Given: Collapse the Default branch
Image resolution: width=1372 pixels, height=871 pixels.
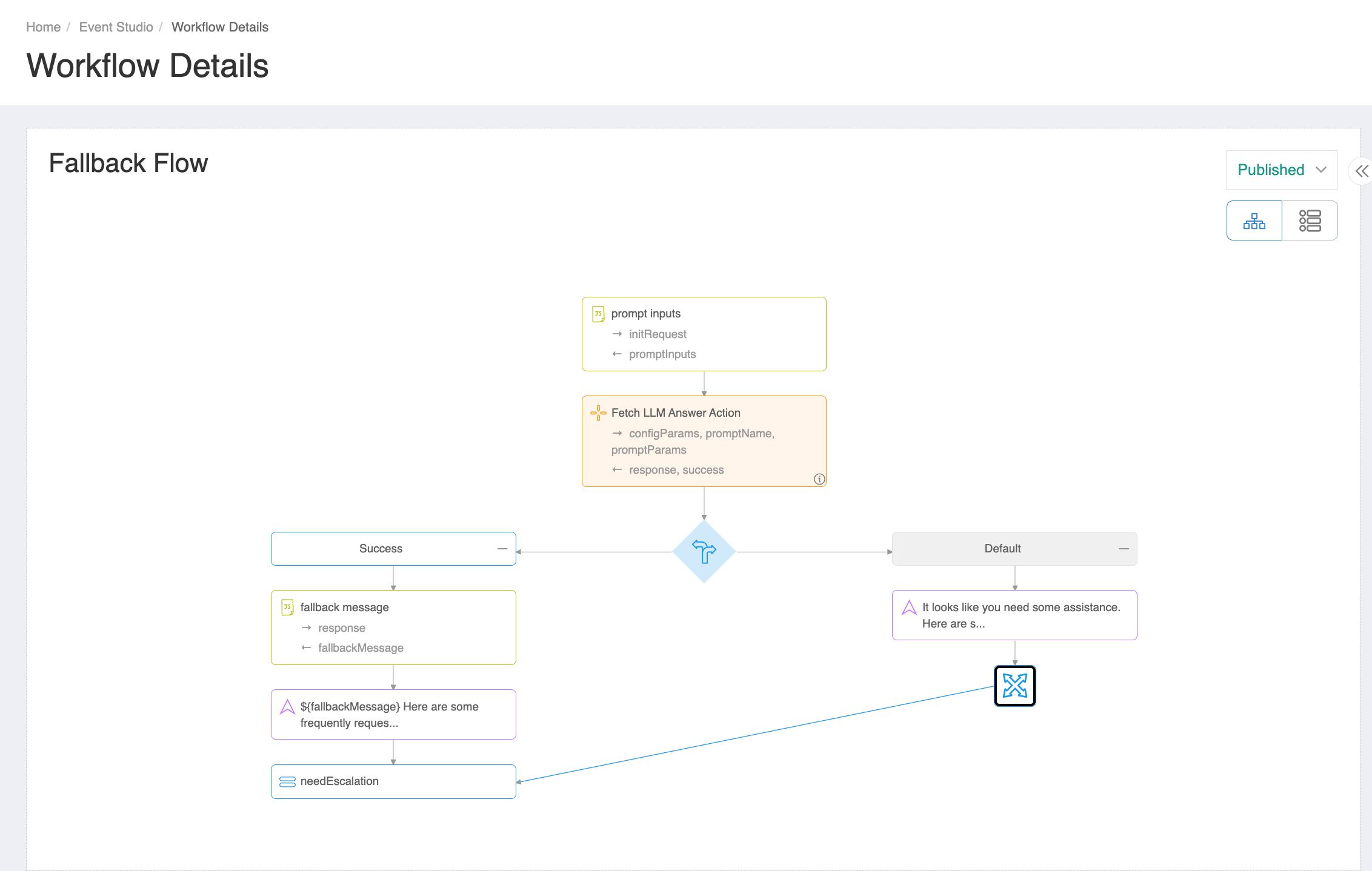Looking at the screenshot, I should coord(1124,549).
